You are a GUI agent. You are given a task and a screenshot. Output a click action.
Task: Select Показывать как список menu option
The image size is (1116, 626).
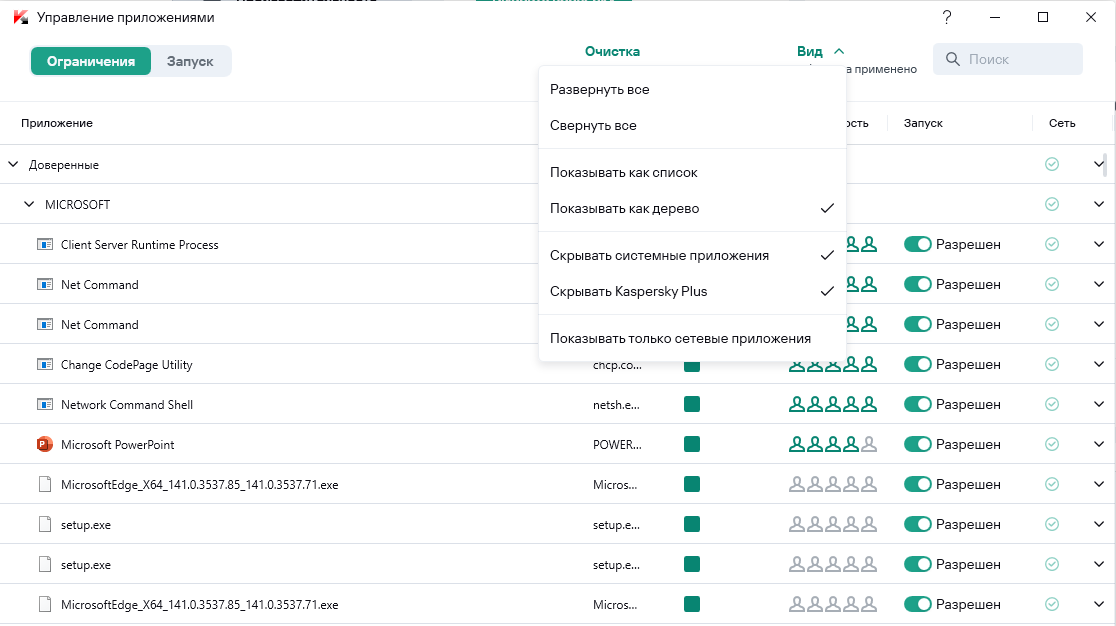coord(624,173)
